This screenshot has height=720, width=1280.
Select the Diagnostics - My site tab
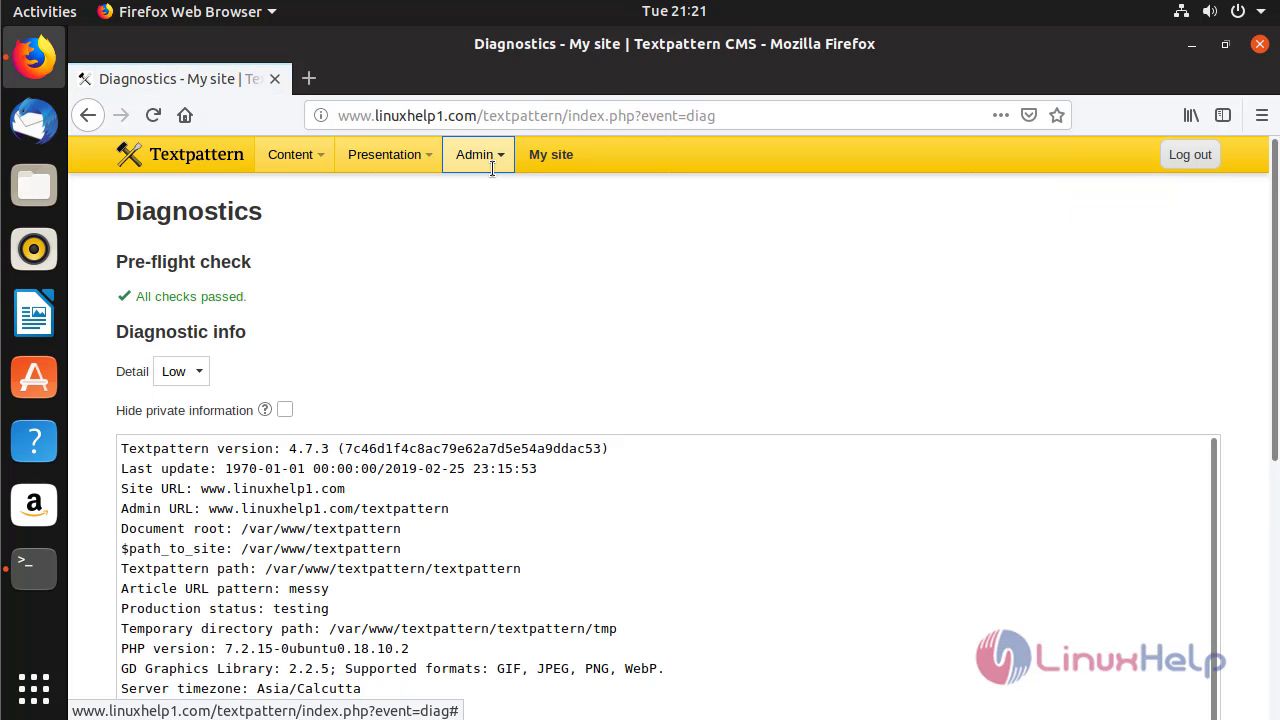pyautogui.click(x=180, y=78)
